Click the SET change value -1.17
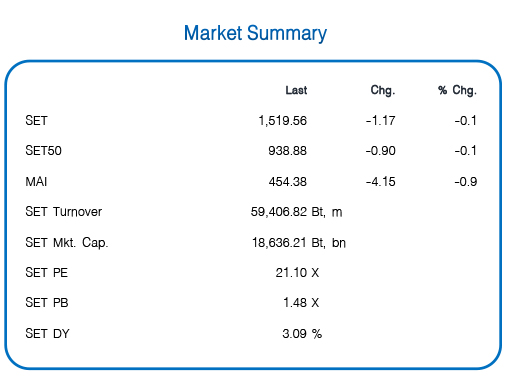524x384 pixels. (x=381, y=121)
